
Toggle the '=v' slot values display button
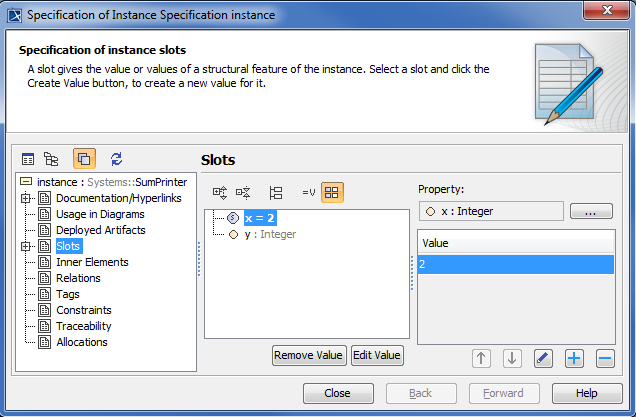[x=308, y=192]
